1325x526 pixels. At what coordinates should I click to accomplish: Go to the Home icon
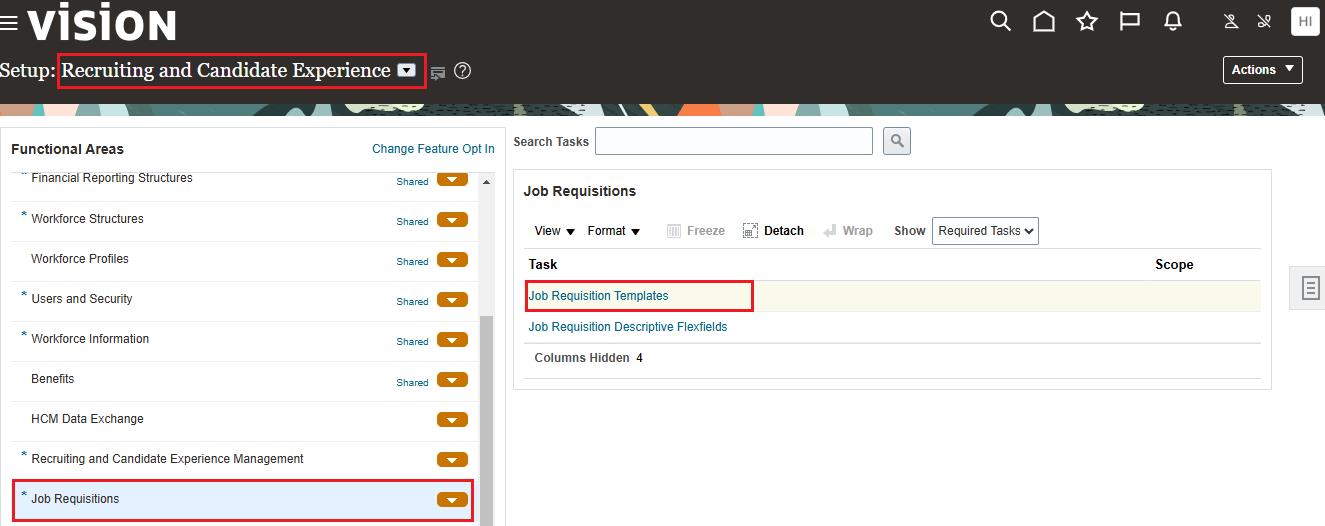click(x=1044, y=21)
